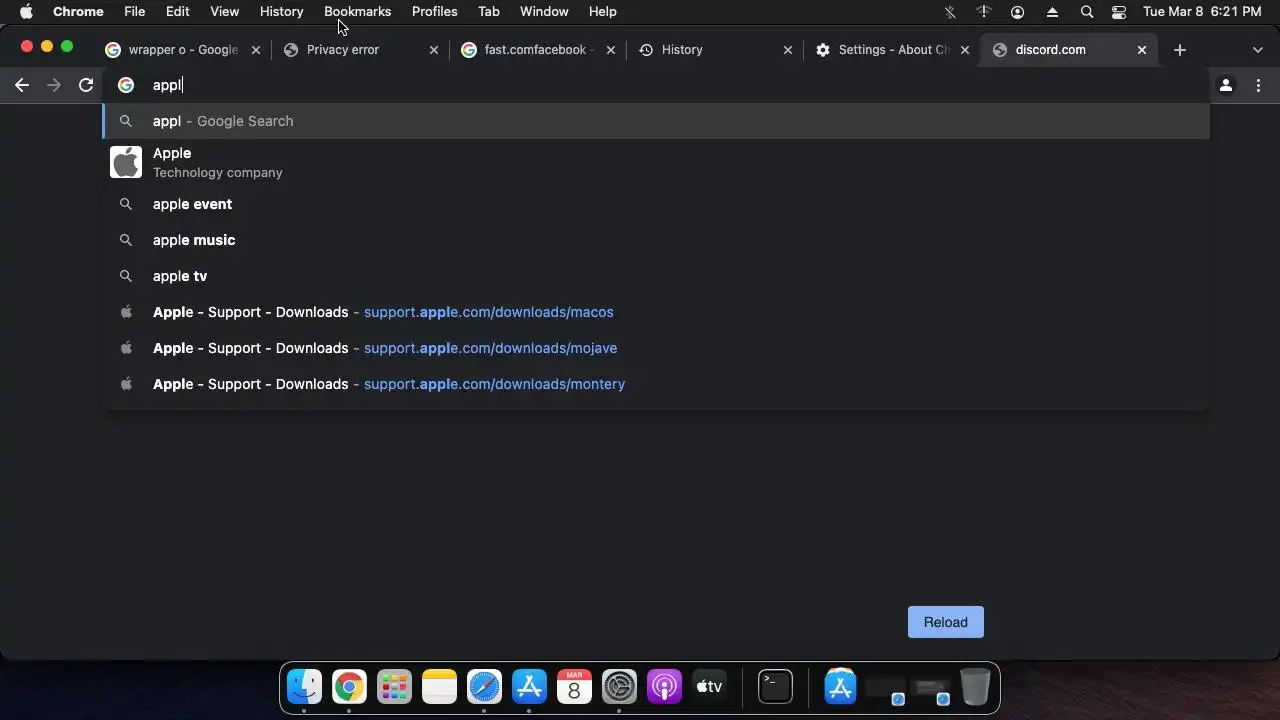Choose the Apple Technology company suggestion
Image resolution: width=1280 pixels, height=720 pixels.
point(656,162)
